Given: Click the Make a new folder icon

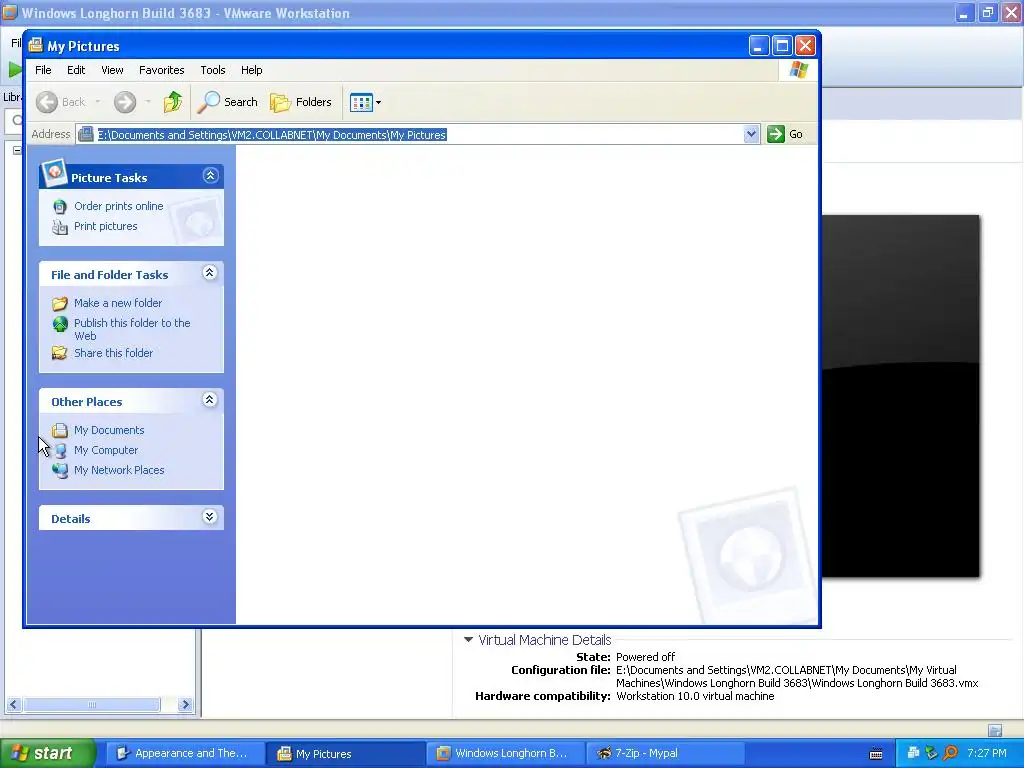Looking at the screenshot, I should point(59,304).
